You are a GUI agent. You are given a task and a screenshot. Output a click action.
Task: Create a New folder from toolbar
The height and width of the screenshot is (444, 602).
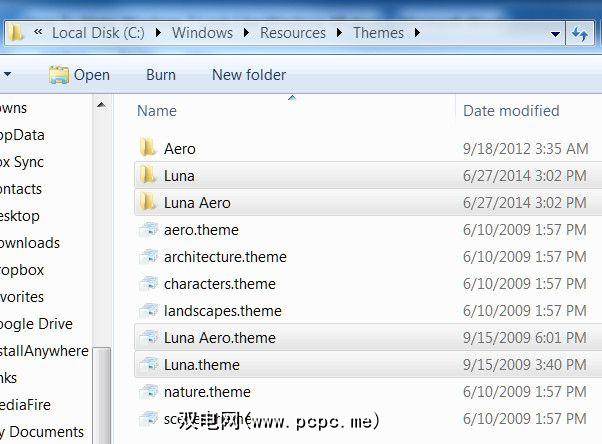249,75
